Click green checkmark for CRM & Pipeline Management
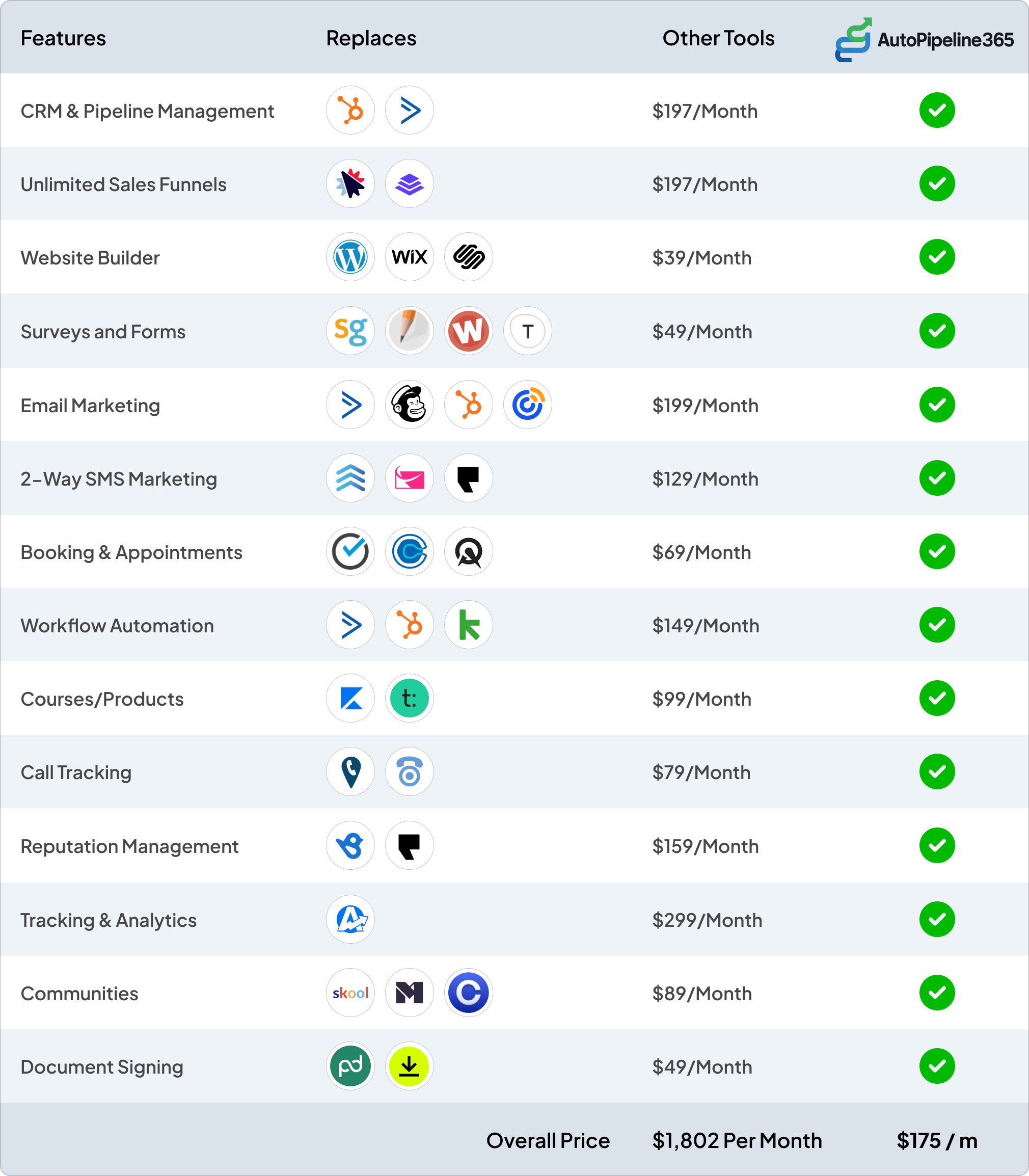This screenshot has width=1029, height=1176. click(x=937, y=110)
